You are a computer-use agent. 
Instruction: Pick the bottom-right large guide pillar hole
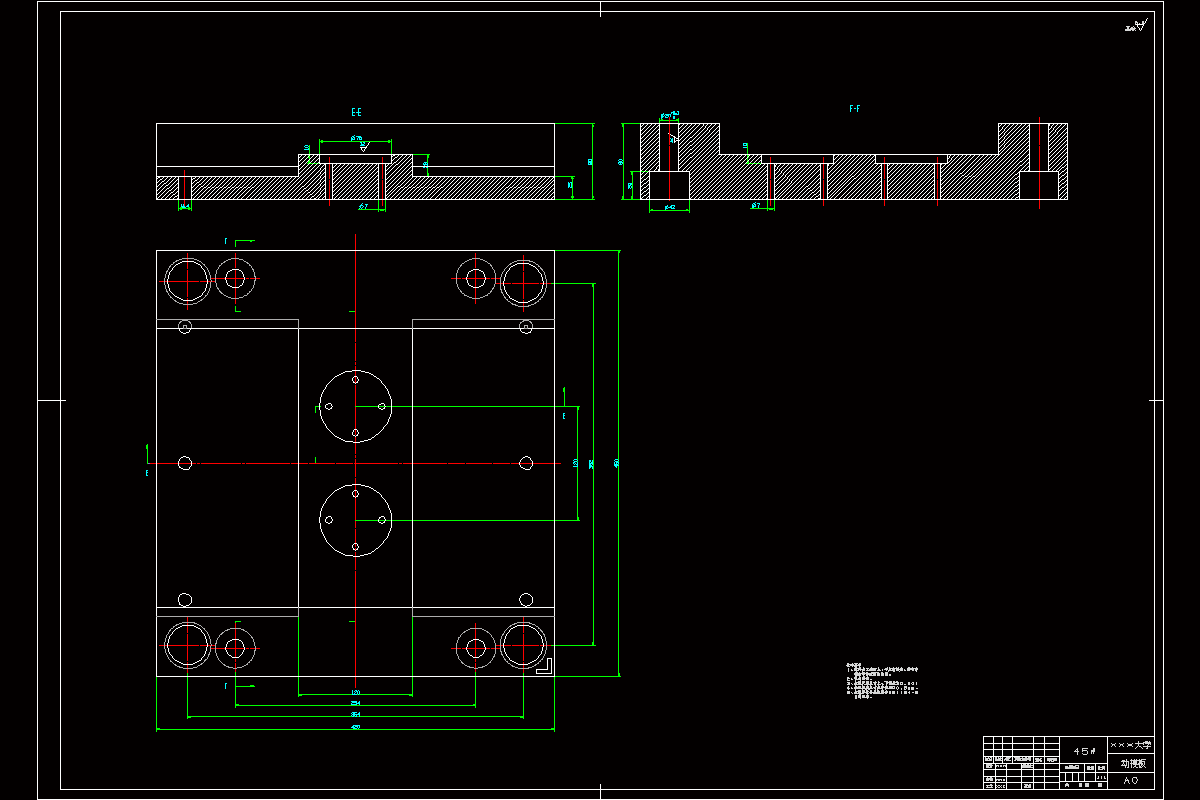tap(524, 645)
